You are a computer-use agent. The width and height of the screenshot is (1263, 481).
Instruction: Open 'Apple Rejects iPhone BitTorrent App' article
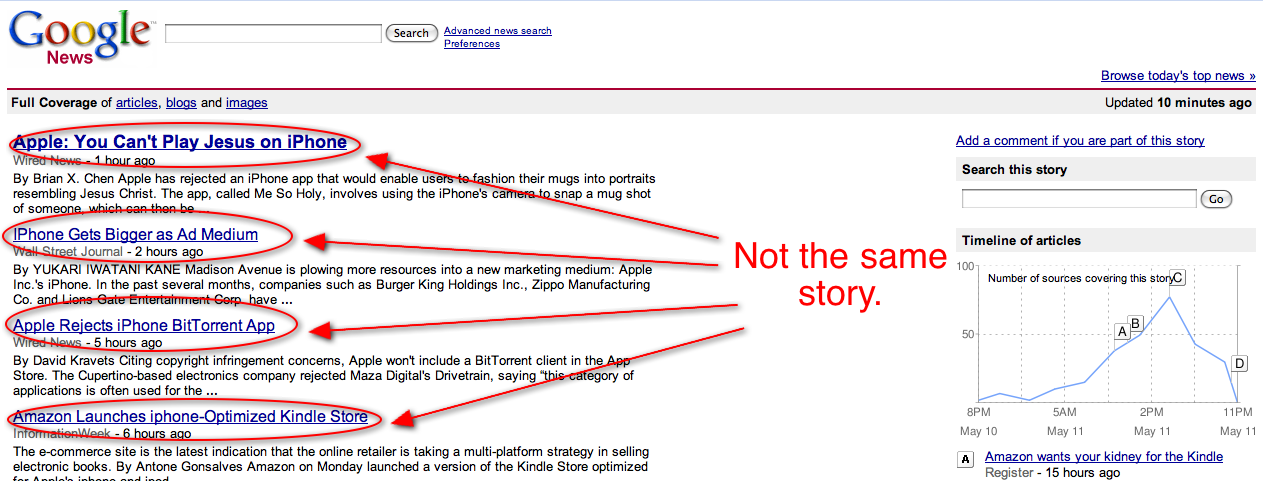point(144,326)
